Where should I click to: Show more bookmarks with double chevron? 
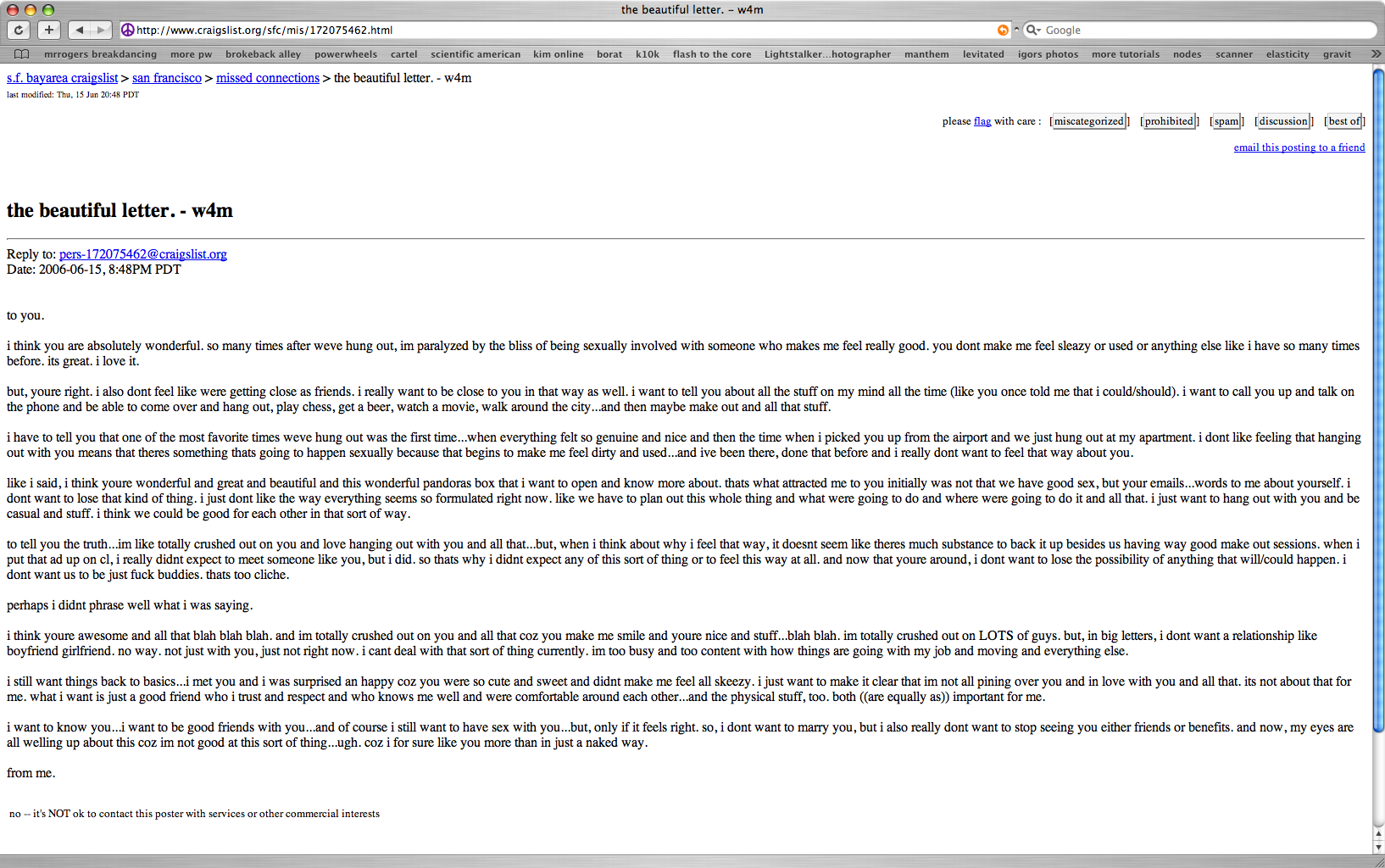pos(1376,54)
